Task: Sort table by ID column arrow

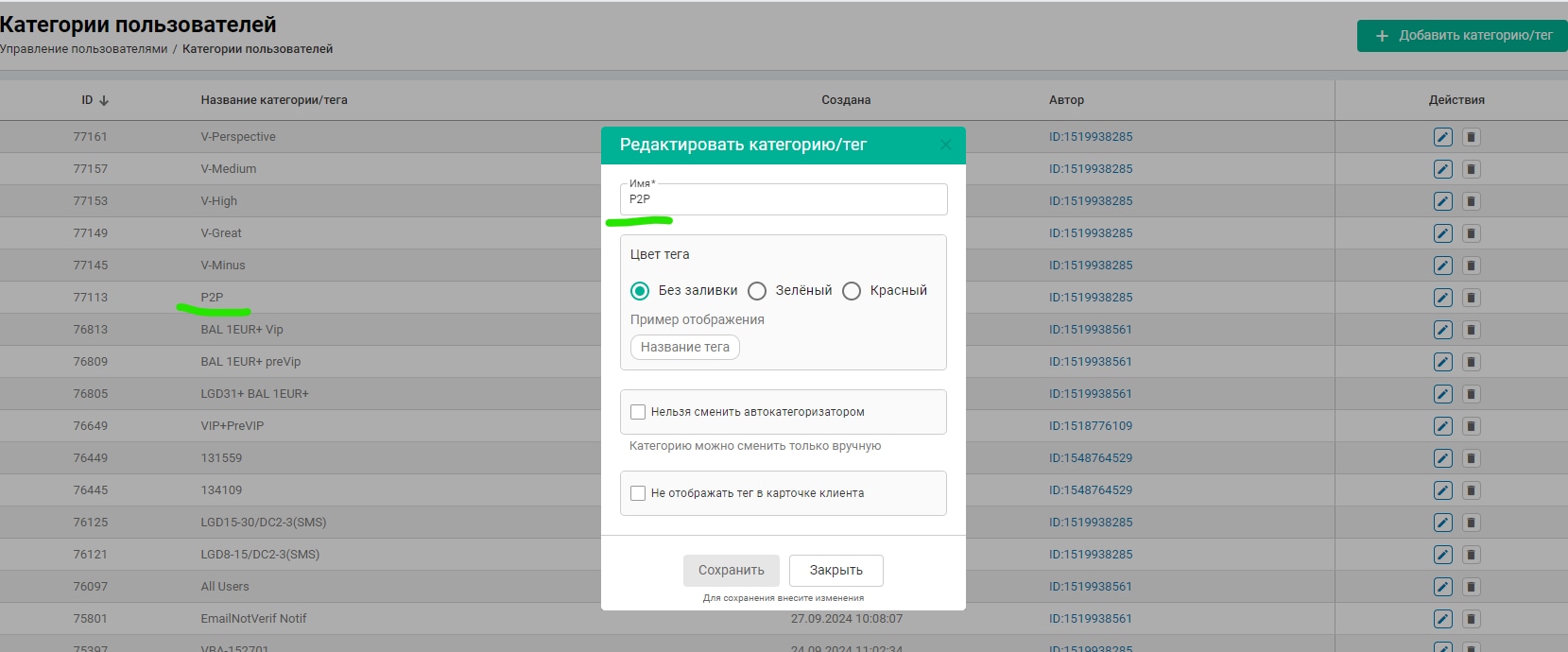Action: click(x=104, y=100)
